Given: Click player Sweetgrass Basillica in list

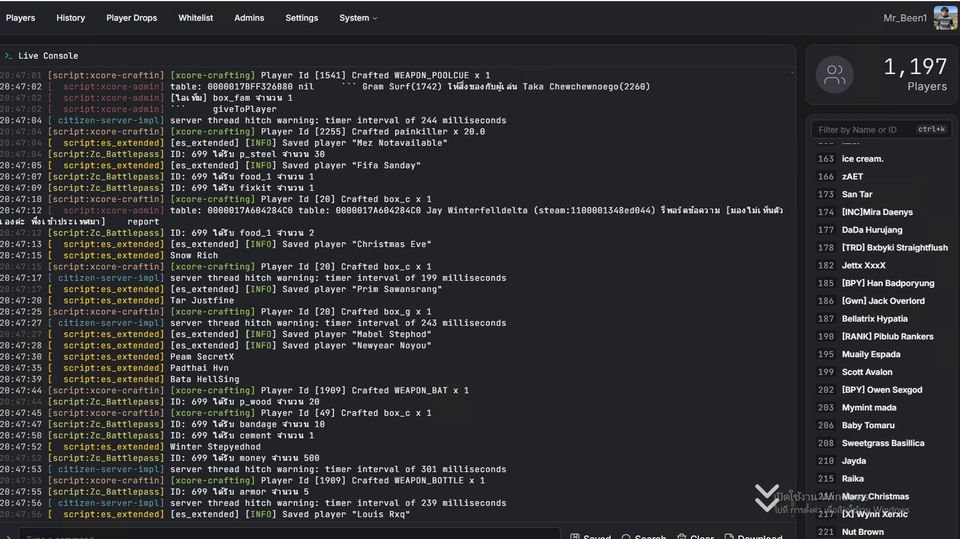Looking at the screenshot, I should [882, 443].
